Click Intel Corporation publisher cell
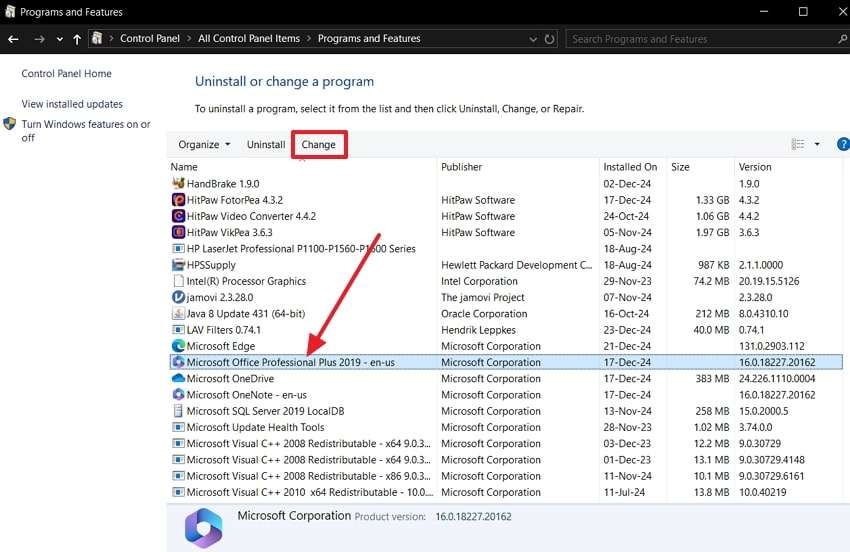Screen dimensions: 850x552 (479, 281)
